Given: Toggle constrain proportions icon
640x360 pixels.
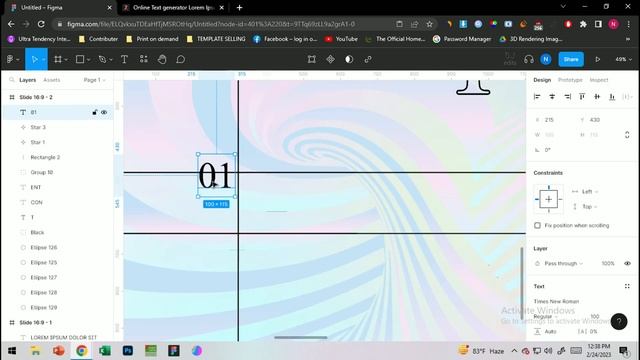Looking at the screenshot, I should tap(627, 135).
